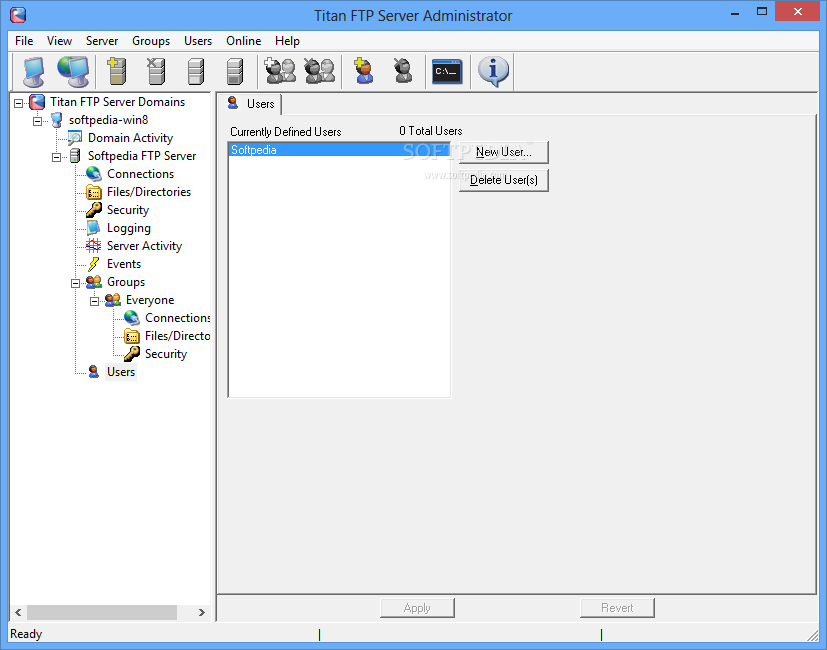Click the blue info bubble toolbar icon
The image size is (827, 650).
click(493, 71)
